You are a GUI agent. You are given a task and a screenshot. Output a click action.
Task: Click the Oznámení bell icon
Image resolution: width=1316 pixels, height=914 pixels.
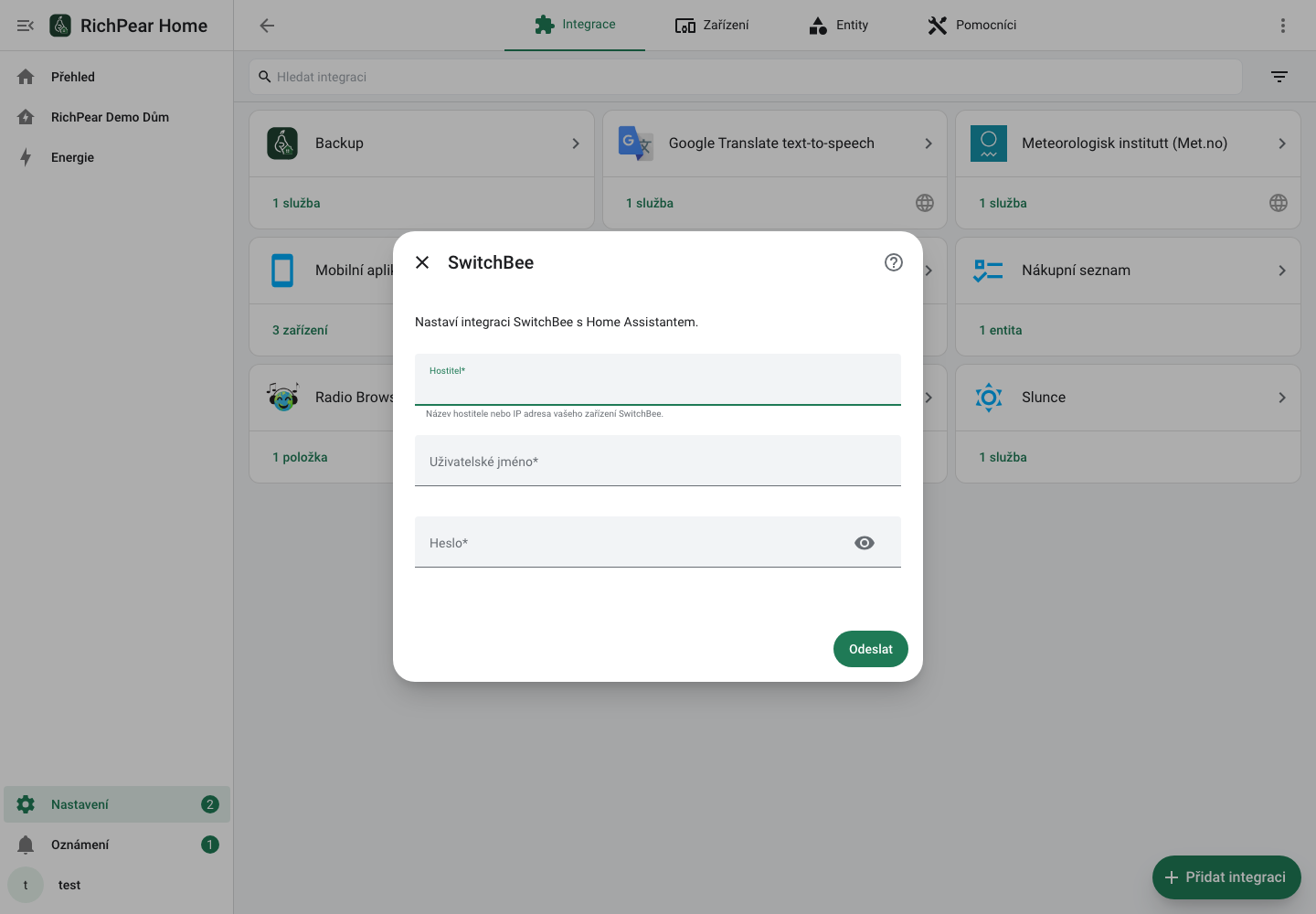click(x=26, y=845)
